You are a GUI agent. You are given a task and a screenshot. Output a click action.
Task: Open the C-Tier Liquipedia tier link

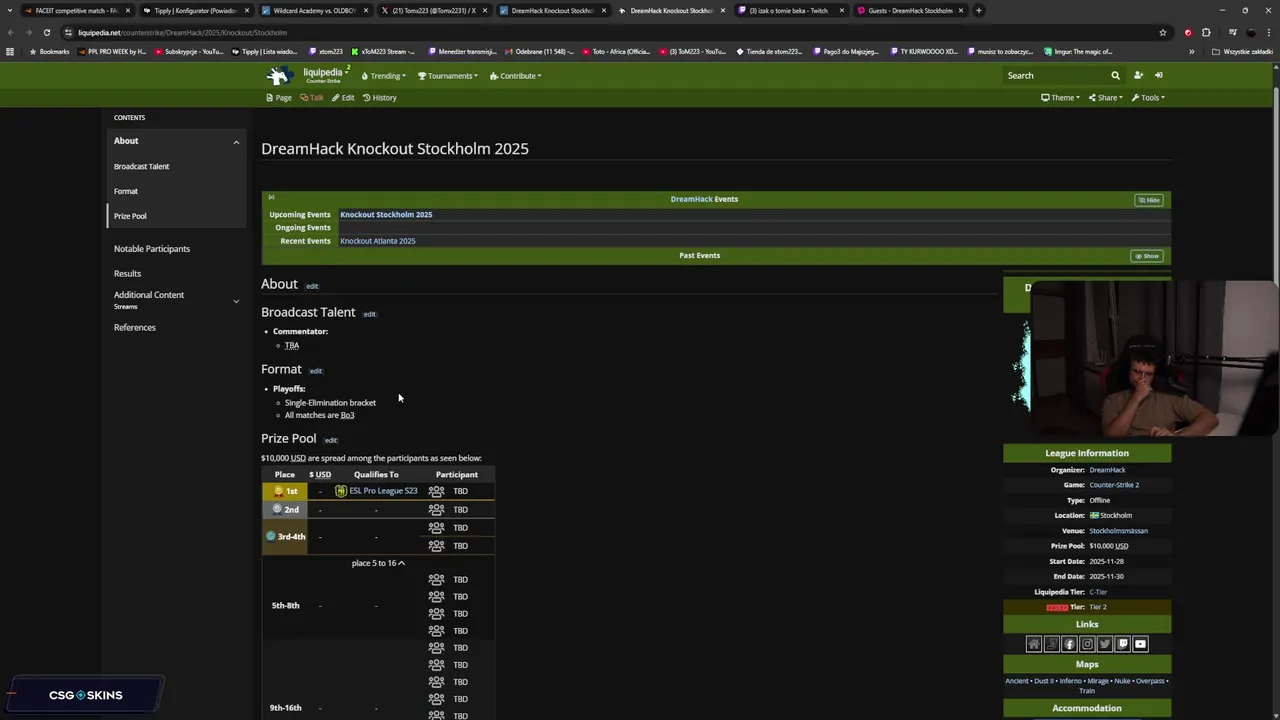(1098, 592)
